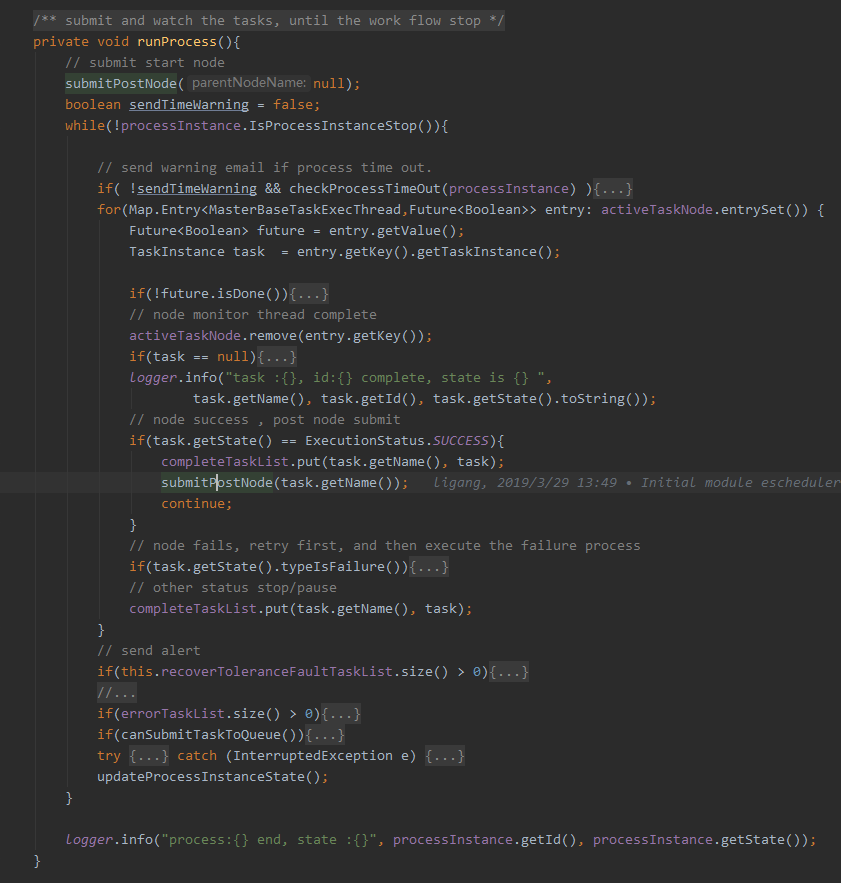Click the git blame annotation by ligang
This screenshot has height=883, width=841.
click(x=637, y=483)
